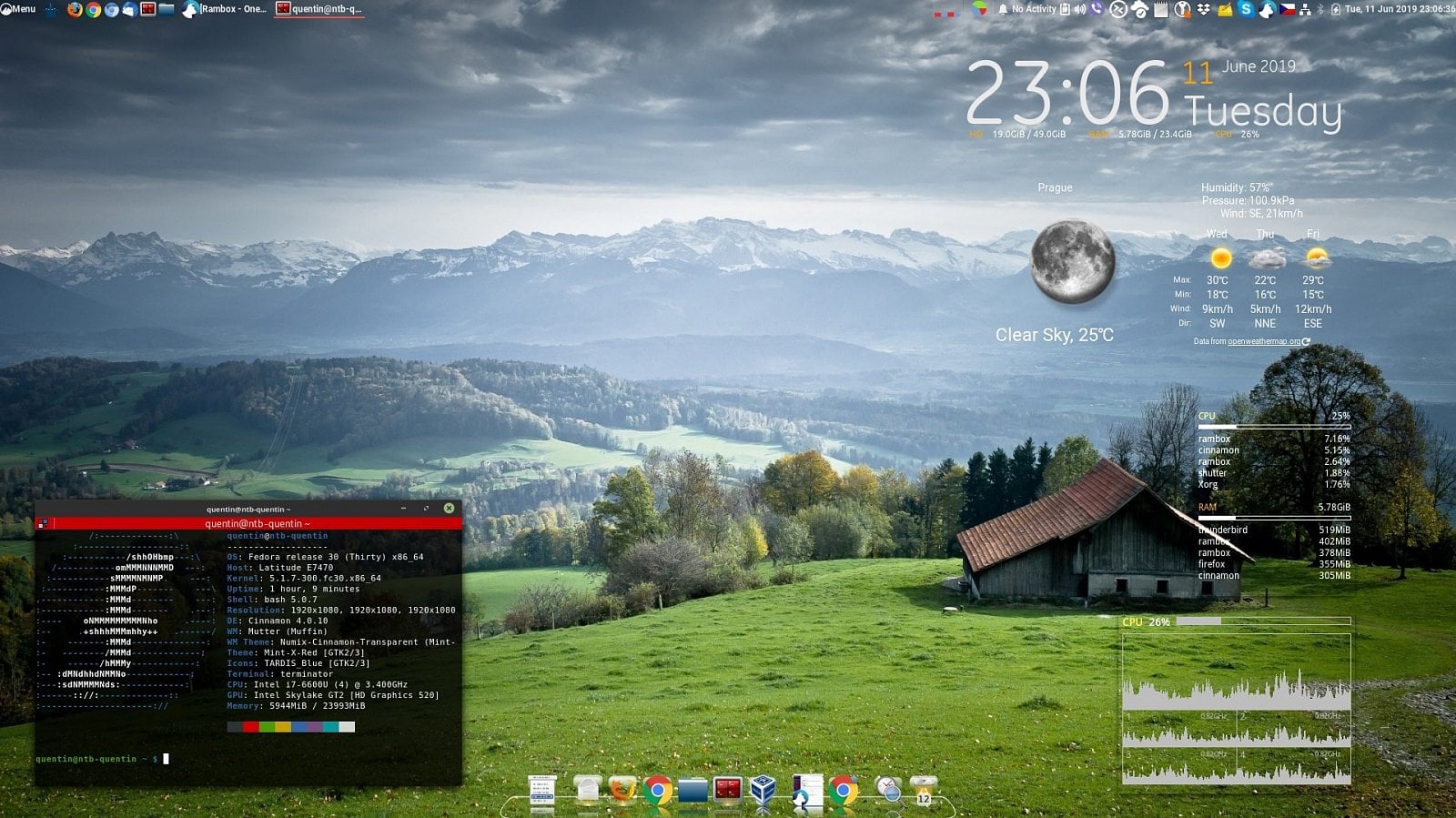
Task: Open the sound volume tray icon
Action: (x=1080, y=9)
